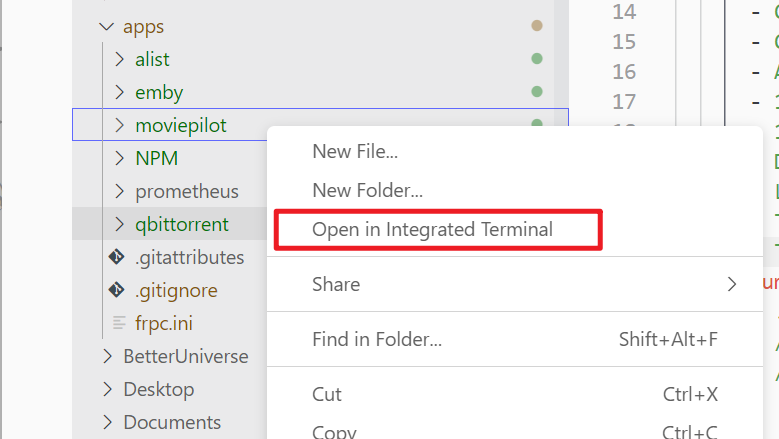Expand the Documents folder
This screenshot has width=779, height=439.
tap(108, 423)
